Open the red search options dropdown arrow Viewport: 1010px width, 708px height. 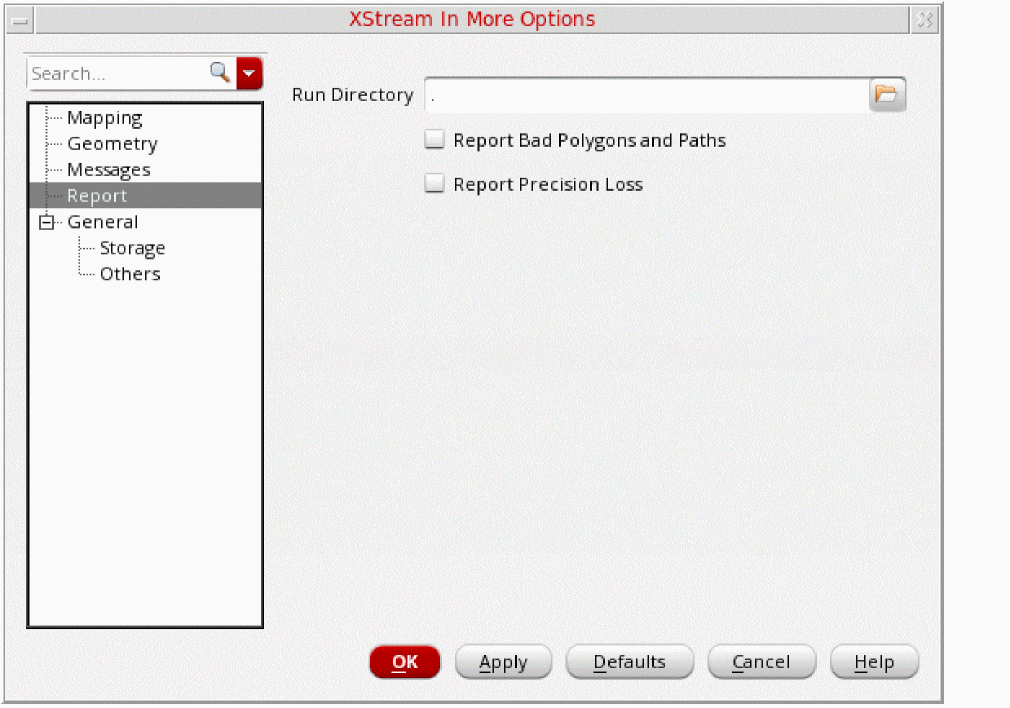[x=249, y=73]
